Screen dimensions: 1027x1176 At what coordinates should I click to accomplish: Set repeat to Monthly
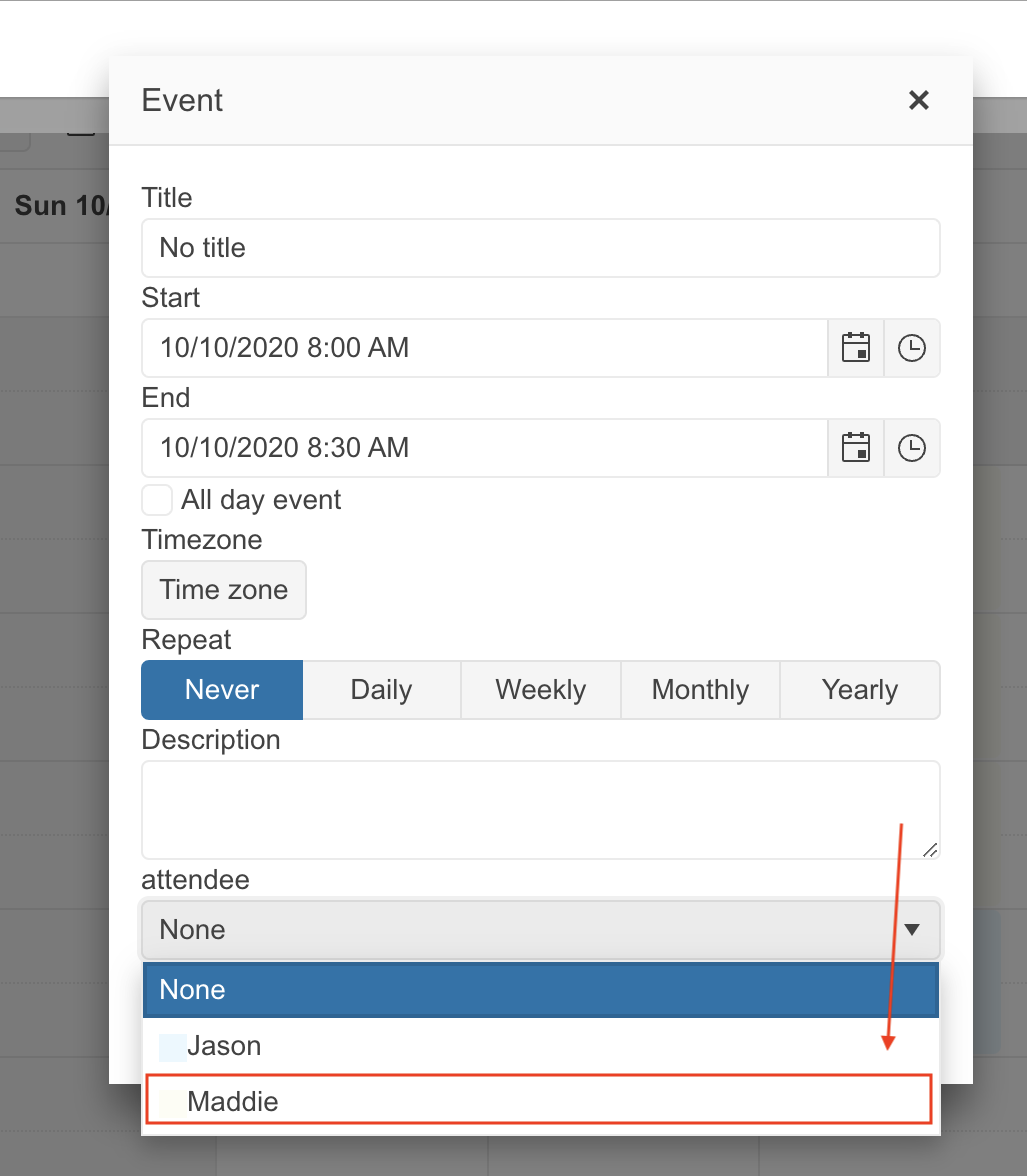(x=700, y=690)
